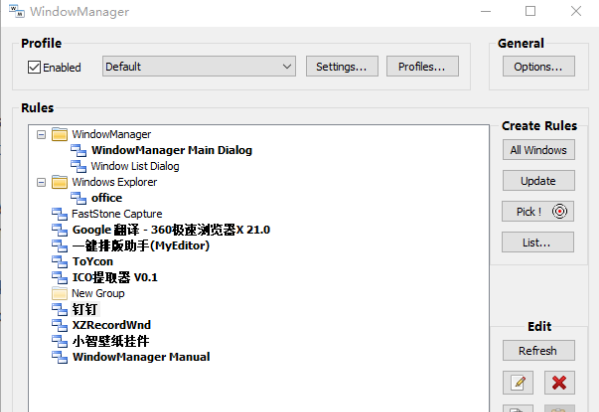Click the Pick! target crosshair icon

click(x=559, y=211)
